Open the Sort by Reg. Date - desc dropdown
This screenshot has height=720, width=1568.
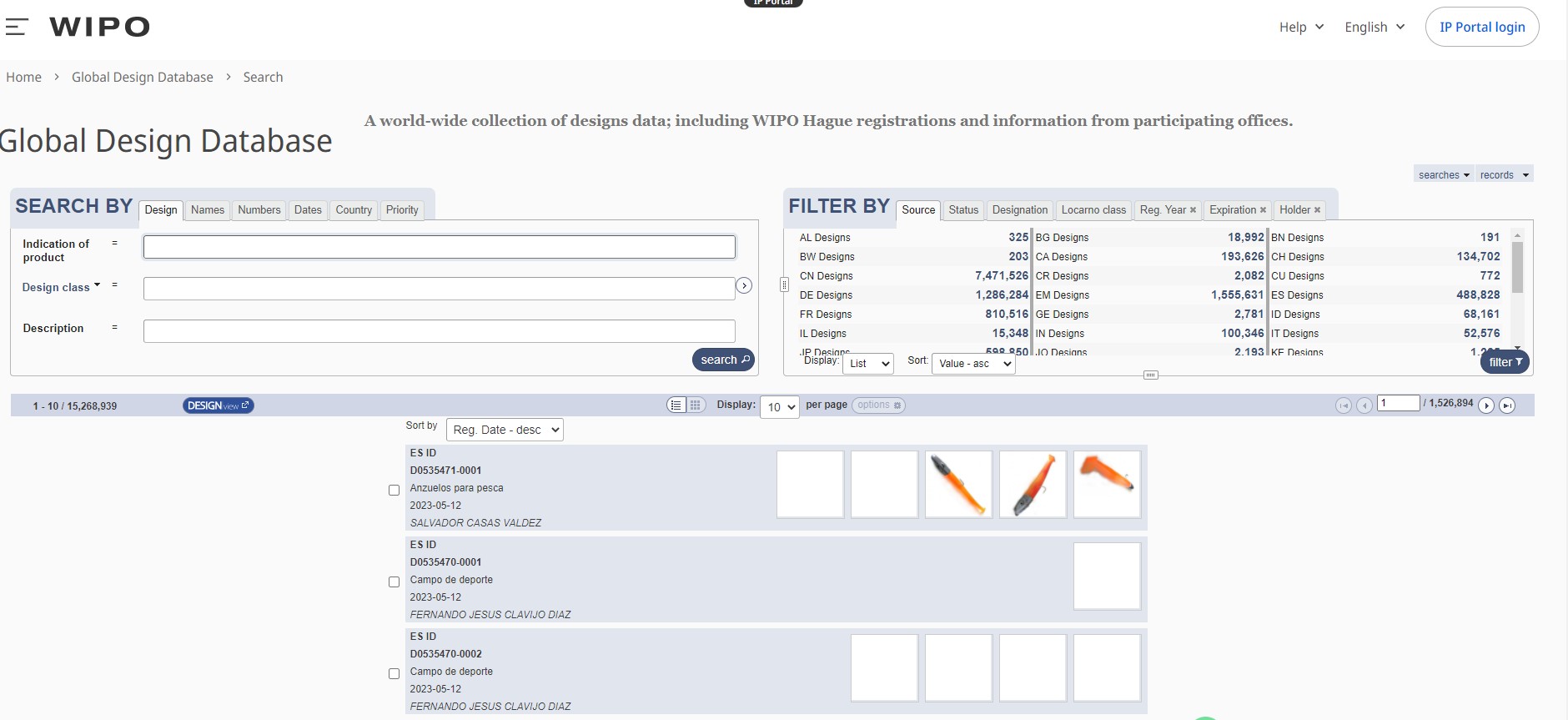(505, 430)
